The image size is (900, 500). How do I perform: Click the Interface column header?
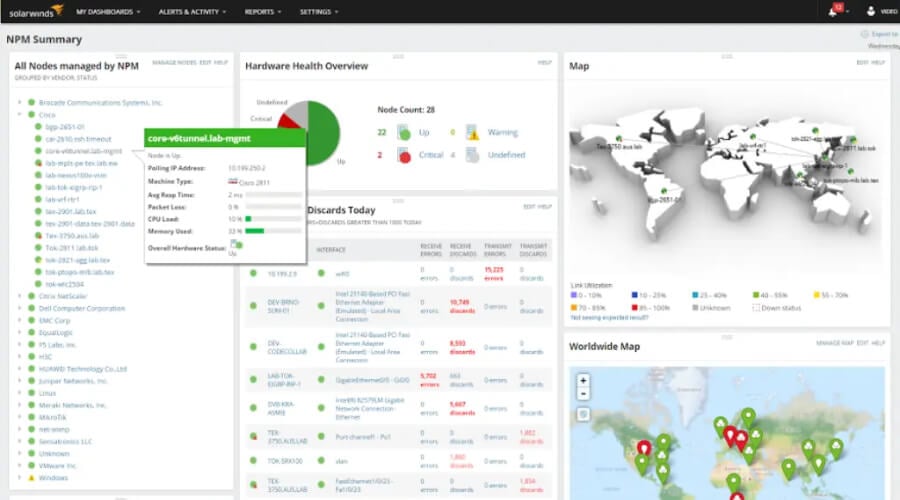(331, 250)
